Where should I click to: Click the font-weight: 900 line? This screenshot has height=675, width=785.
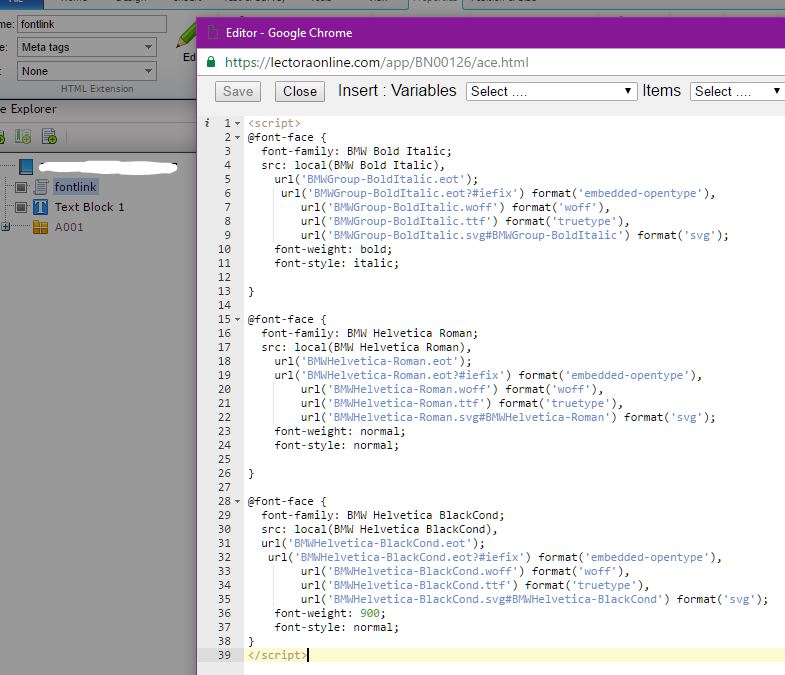(x=330, y=613)
